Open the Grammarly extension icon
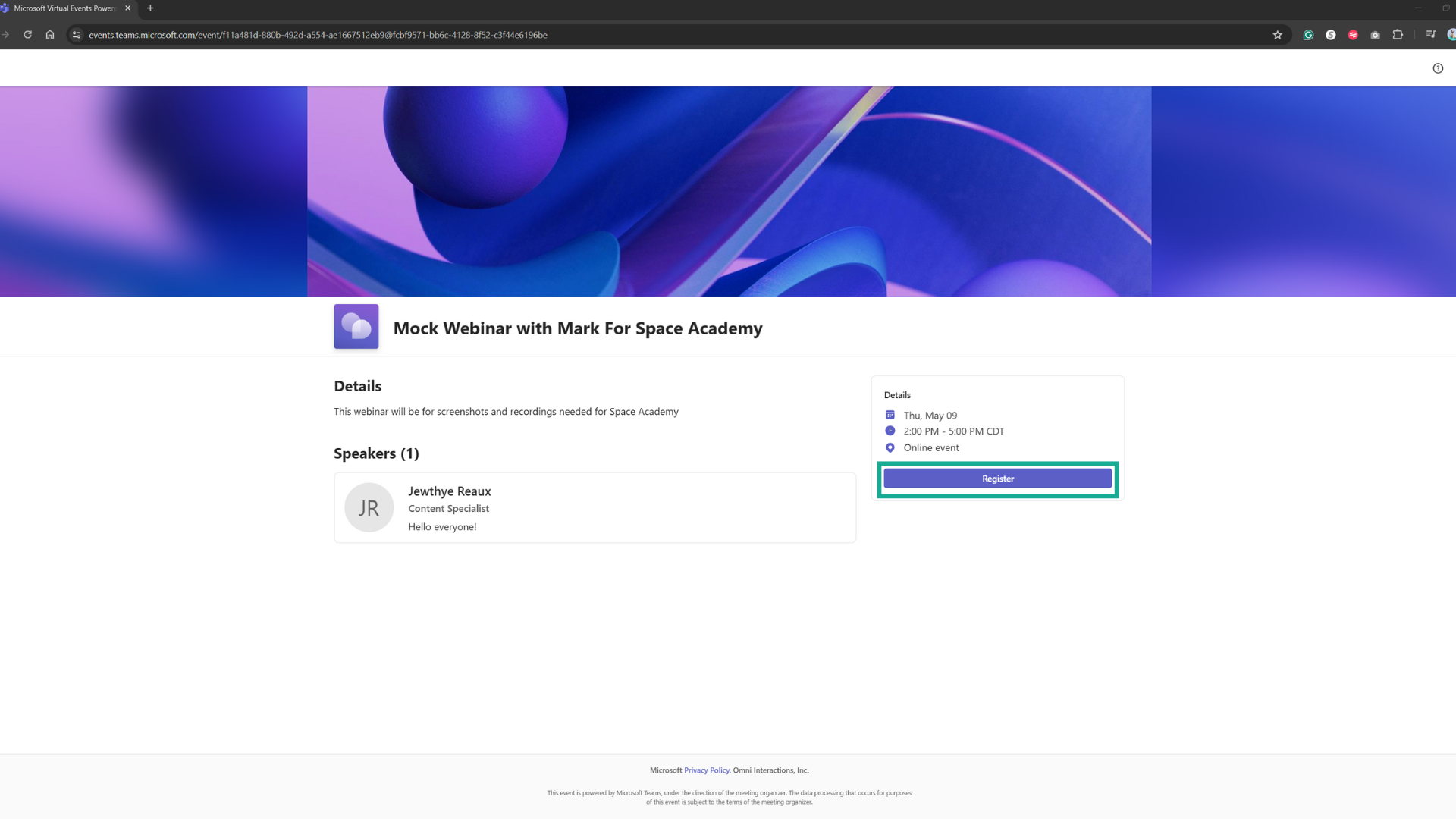 pos(1308,35)
